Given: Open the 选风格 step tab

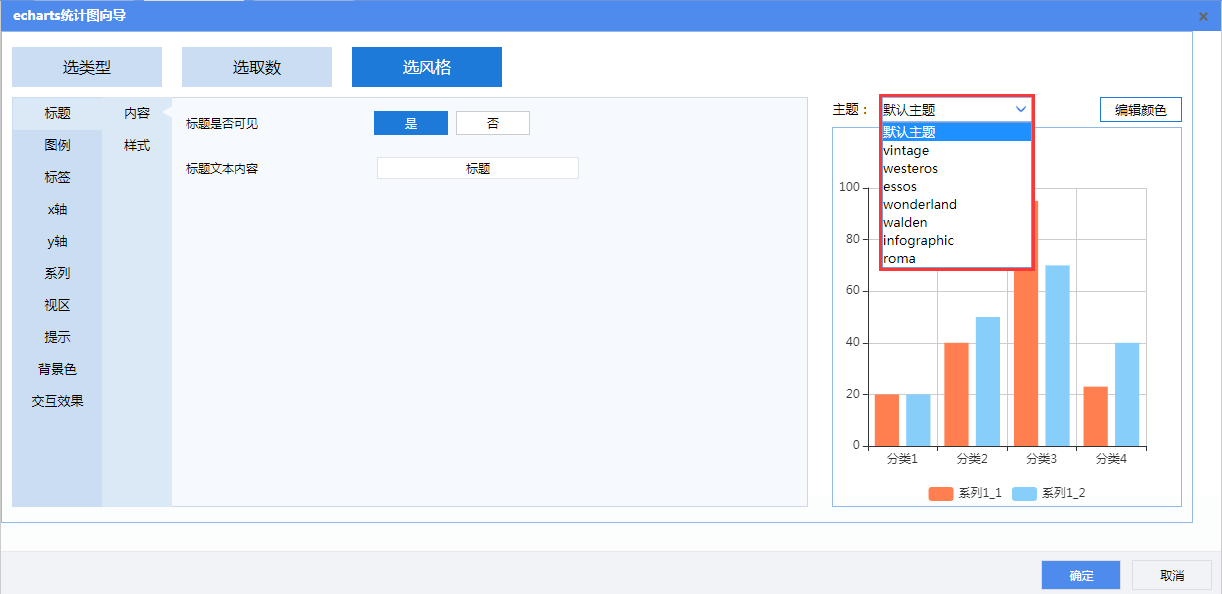Looking at the screenshot, I should (427, 67).
